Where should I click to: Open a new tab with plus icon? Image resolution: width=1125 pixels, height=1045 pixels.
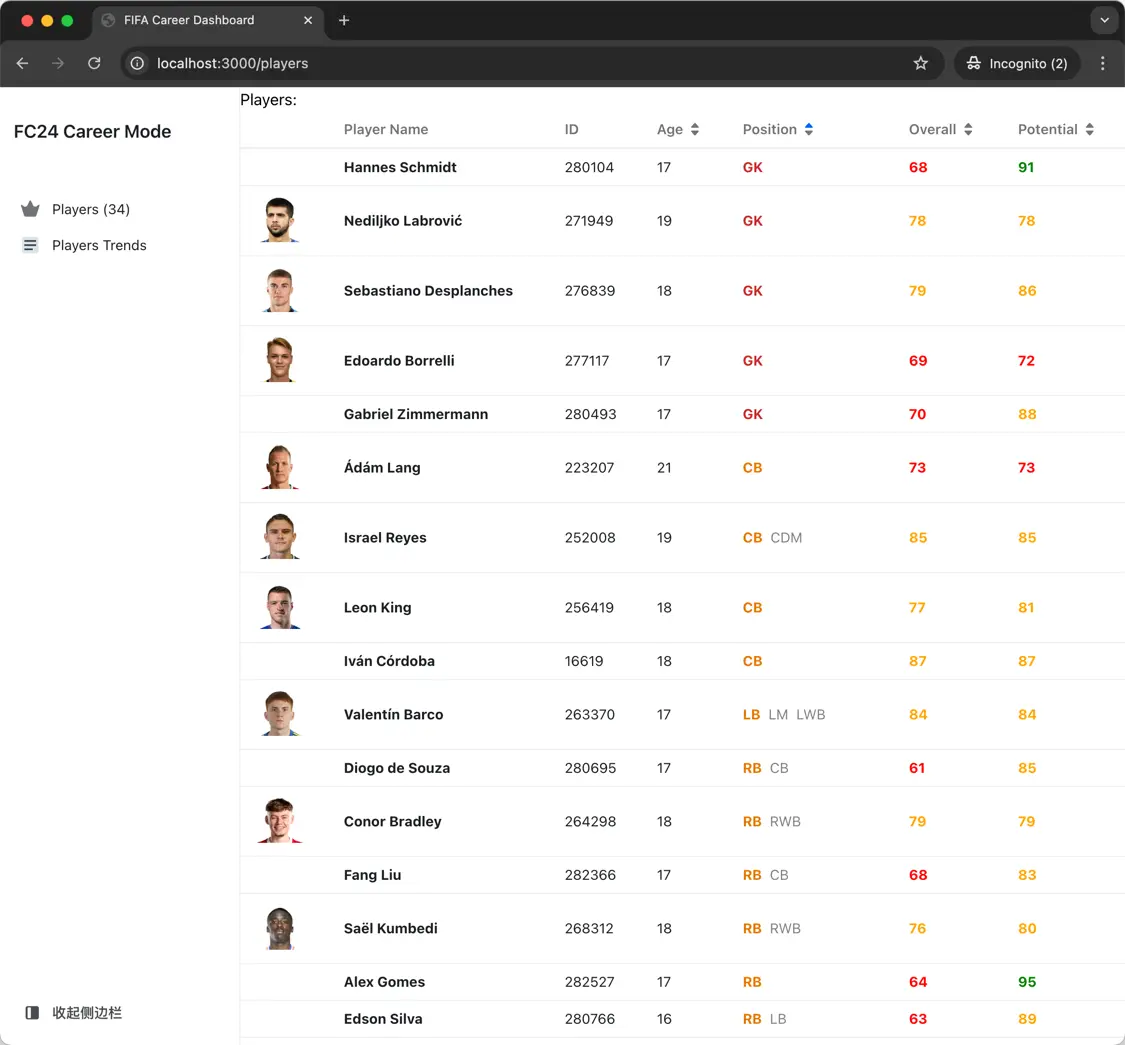click(344, 20)
